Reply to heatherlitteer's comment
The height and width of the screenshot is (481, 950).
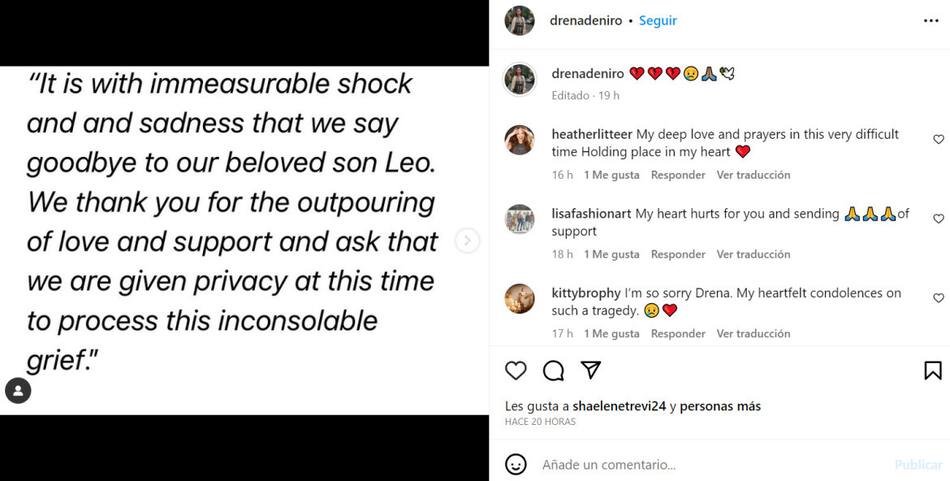tap(678, 175)
